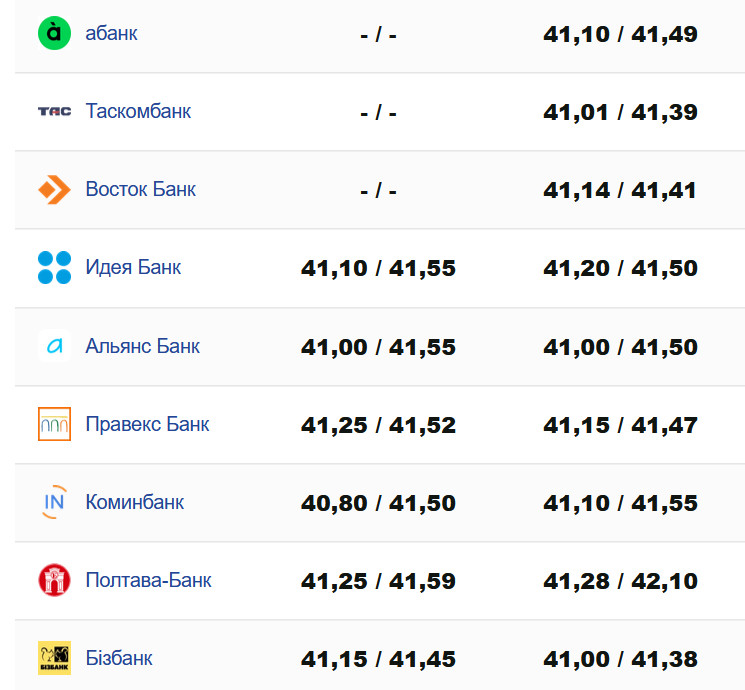Click the blue four-dot Идея Банк logo
Viewport: 745px width, 690px height.
(54, 268)
